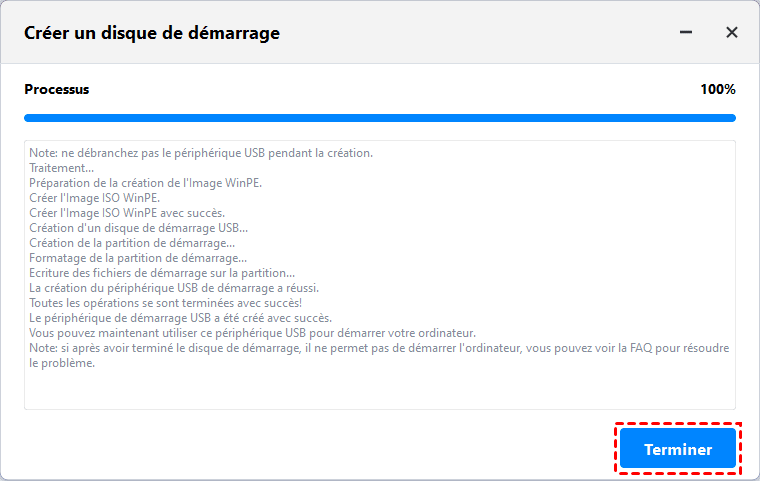Click the "Traitement..." log line

(62, 168)
